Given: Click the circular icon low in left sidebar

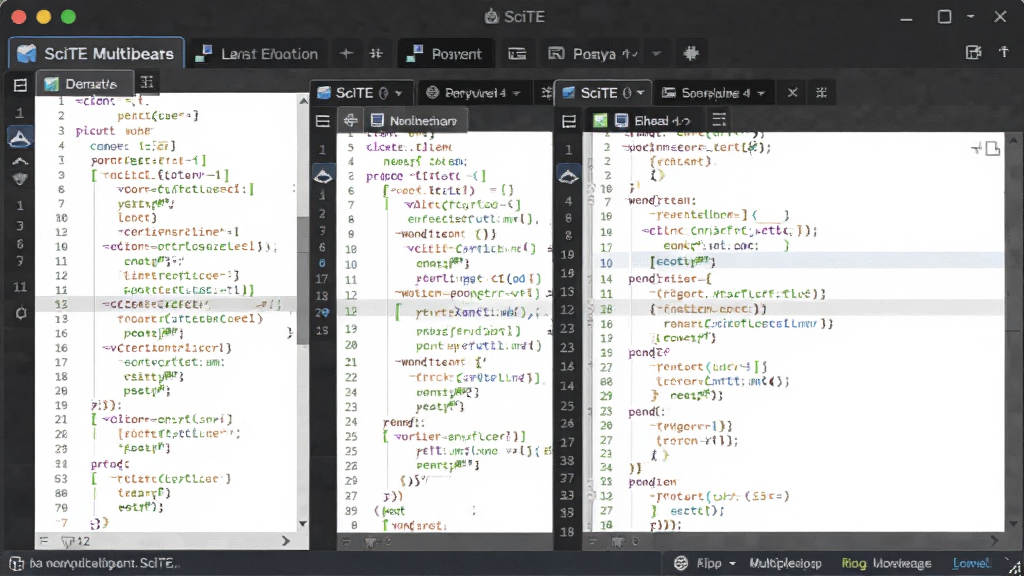Looking at the screenshot, I should [x=20, y=313].
